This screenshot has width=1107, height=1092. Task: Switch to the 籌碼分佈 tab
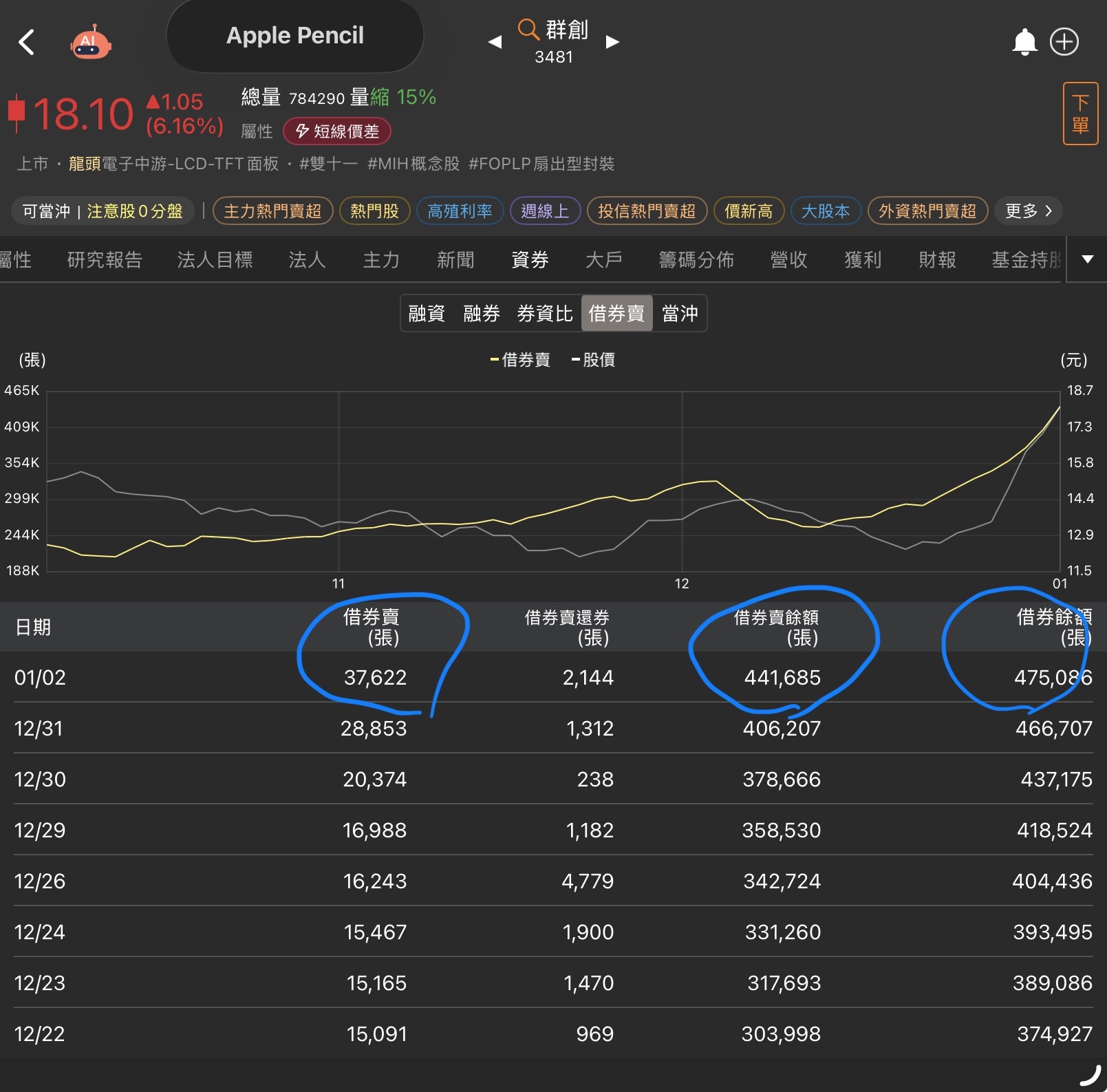695,260
